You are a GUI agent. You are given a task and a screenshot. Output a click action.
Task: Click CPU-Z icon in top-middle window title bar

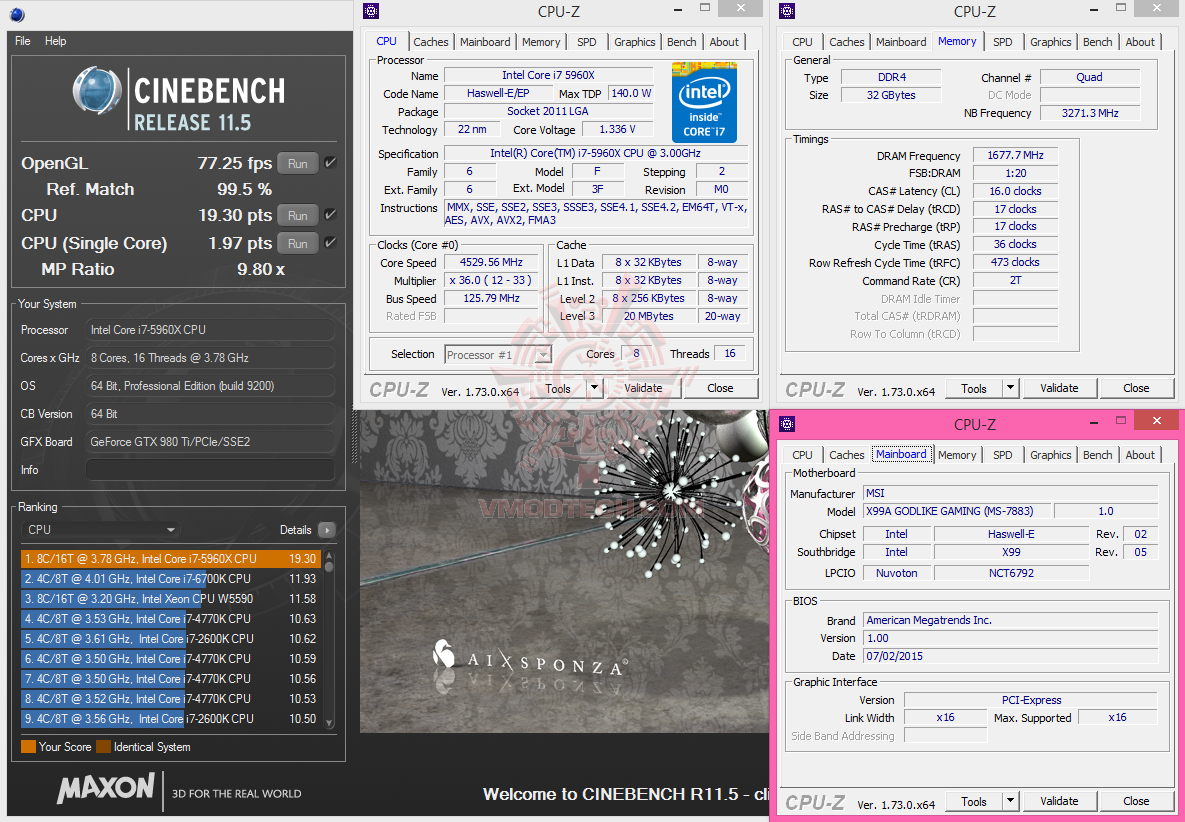[x=371, y=11]
